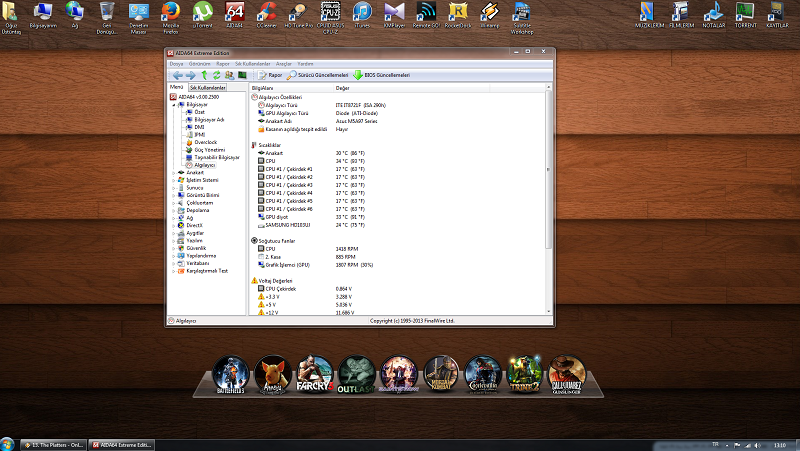This screenshot has height=451, width=800.
Task: Open the Görünüm menu
Action: click(x=200, y=63)
